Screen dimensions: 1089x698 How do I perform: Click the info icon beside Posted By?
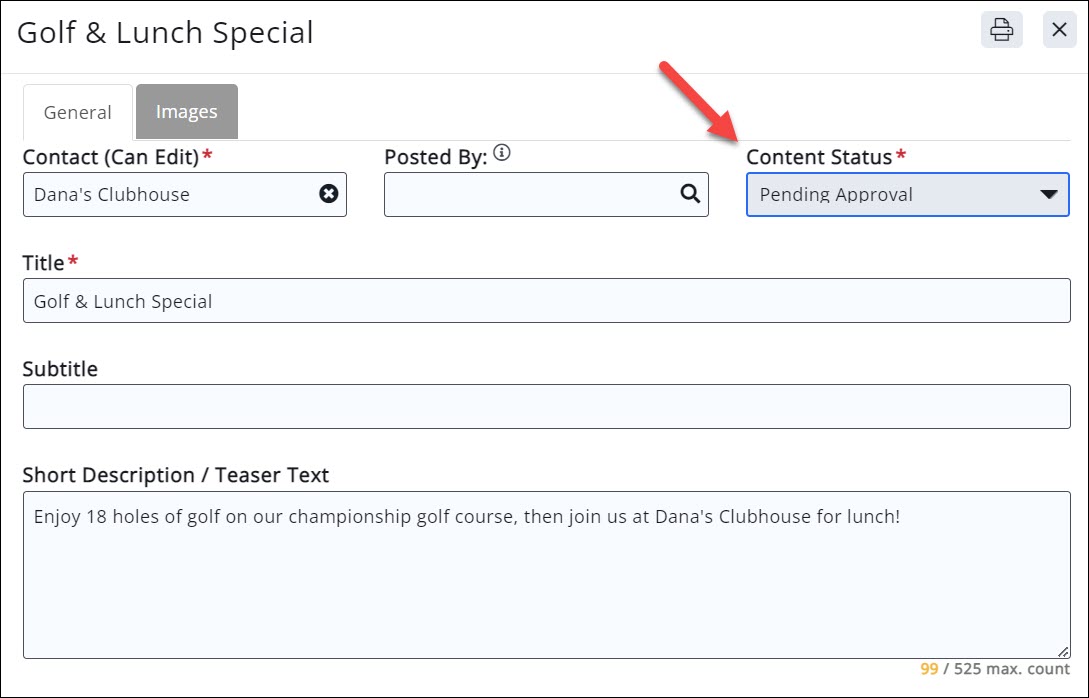(502, 154)
